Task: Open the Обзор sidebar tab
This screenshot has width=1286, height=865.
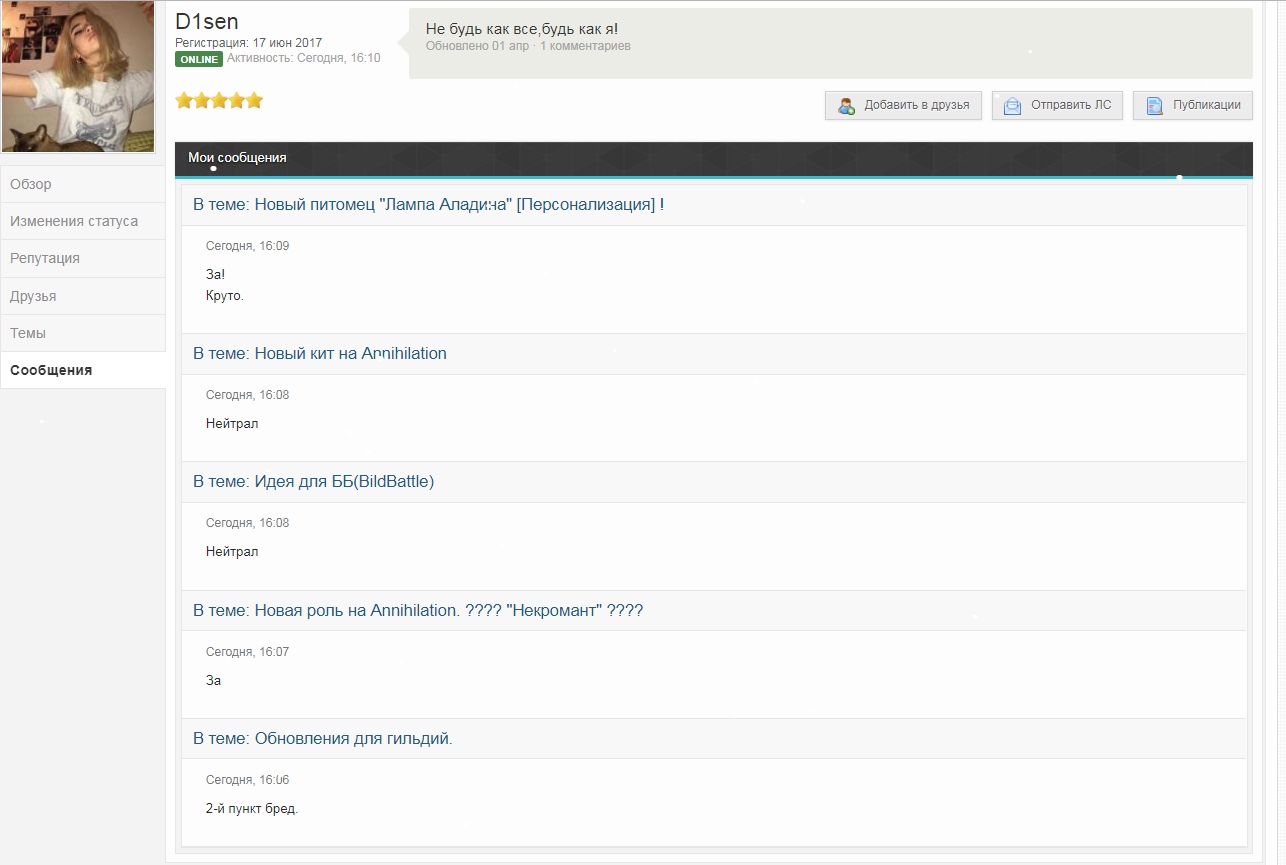Action: pos(83,184)
